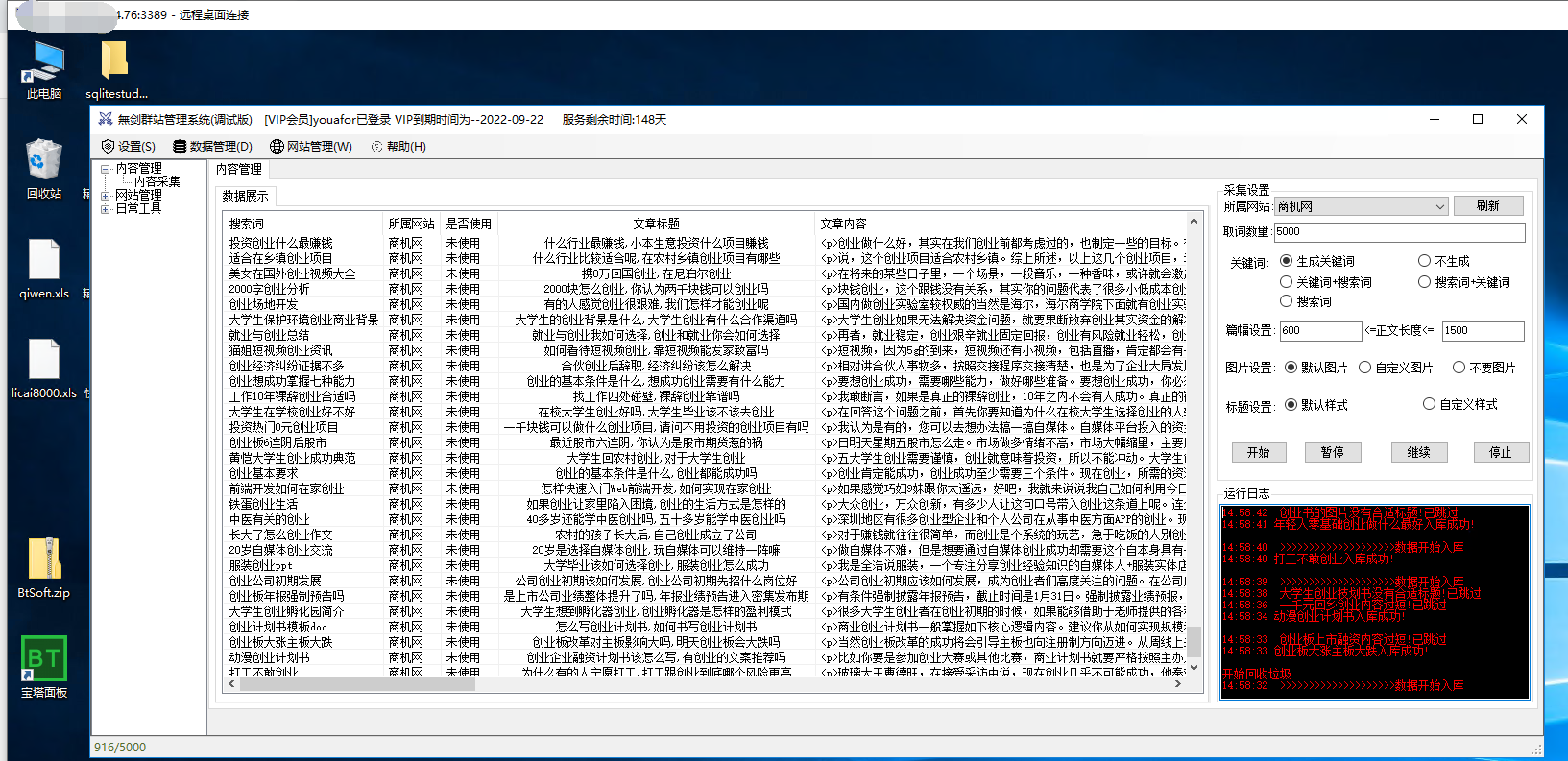Click the 取词数量 input field

click(x=1399, y=231)
